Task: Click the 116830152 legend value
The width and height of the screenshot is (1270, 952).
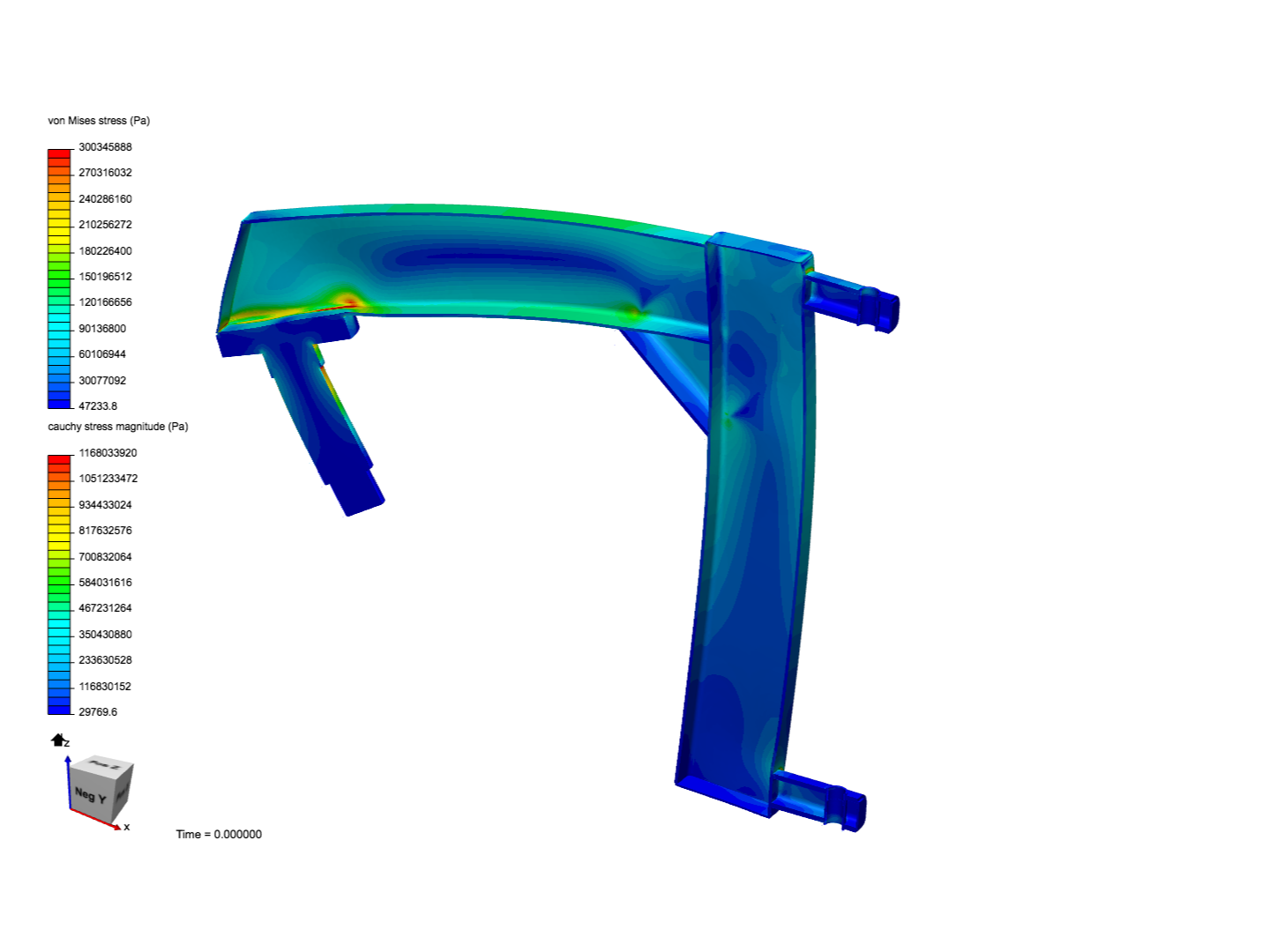Action: click(x=105, y=687)
